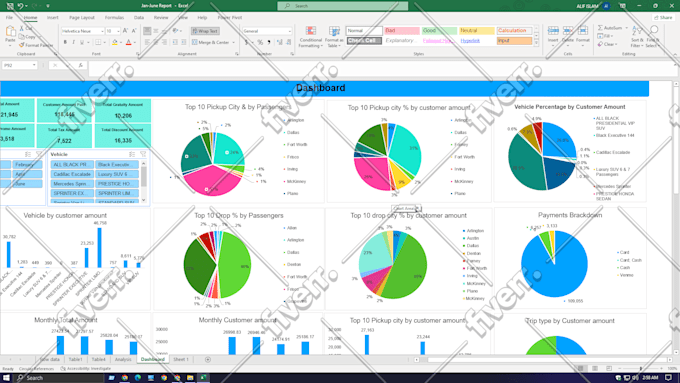Click the search box in title bar
Viewport: 680px width, 383px height.
coord(343,6)
